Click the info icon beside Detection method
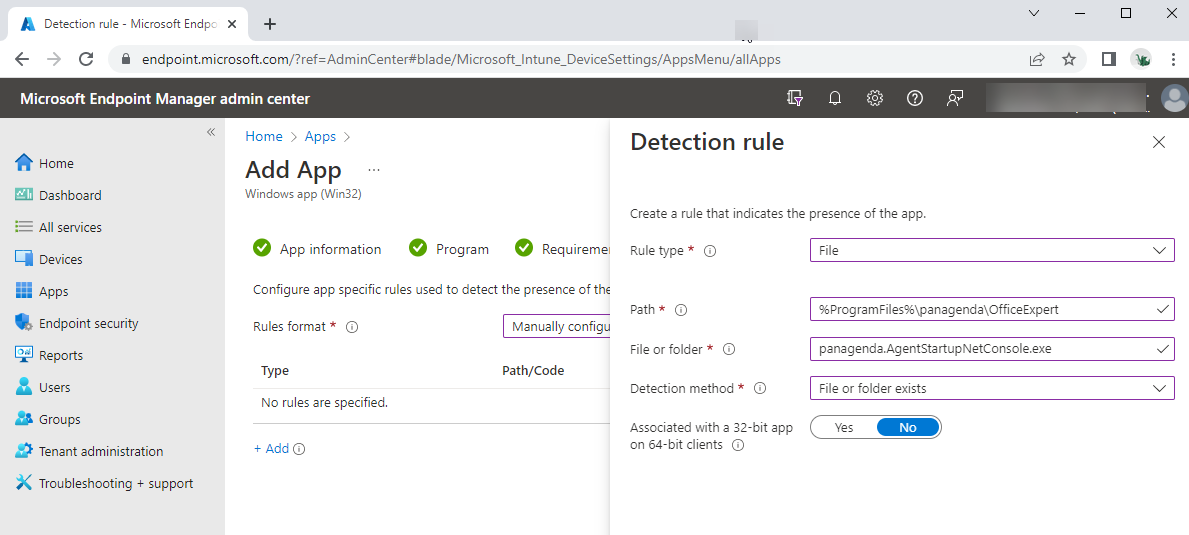The image size is (1189, 535). click(x=760, y=388)
